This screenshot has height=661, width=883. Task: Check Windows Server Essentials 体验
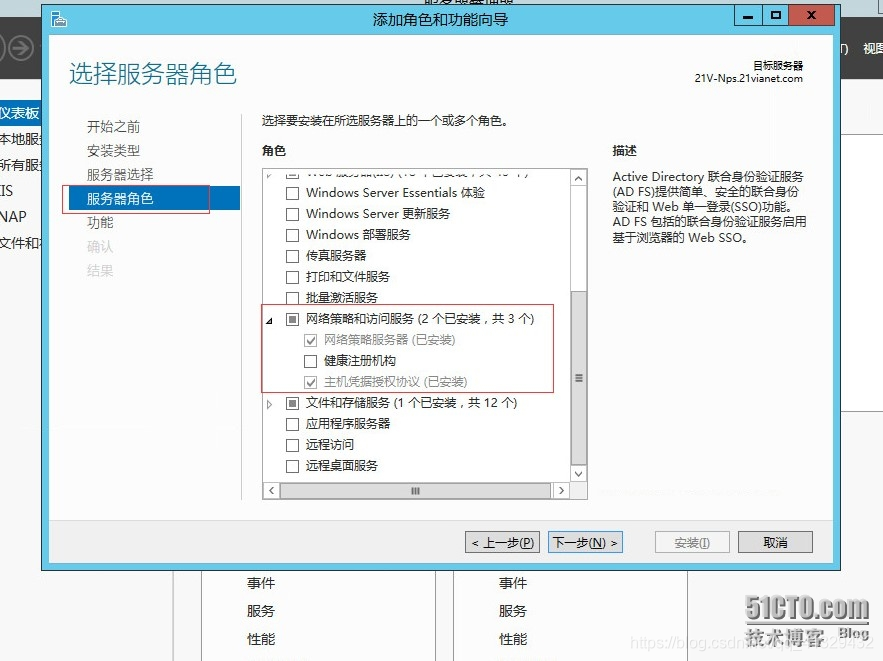point(292,193)
